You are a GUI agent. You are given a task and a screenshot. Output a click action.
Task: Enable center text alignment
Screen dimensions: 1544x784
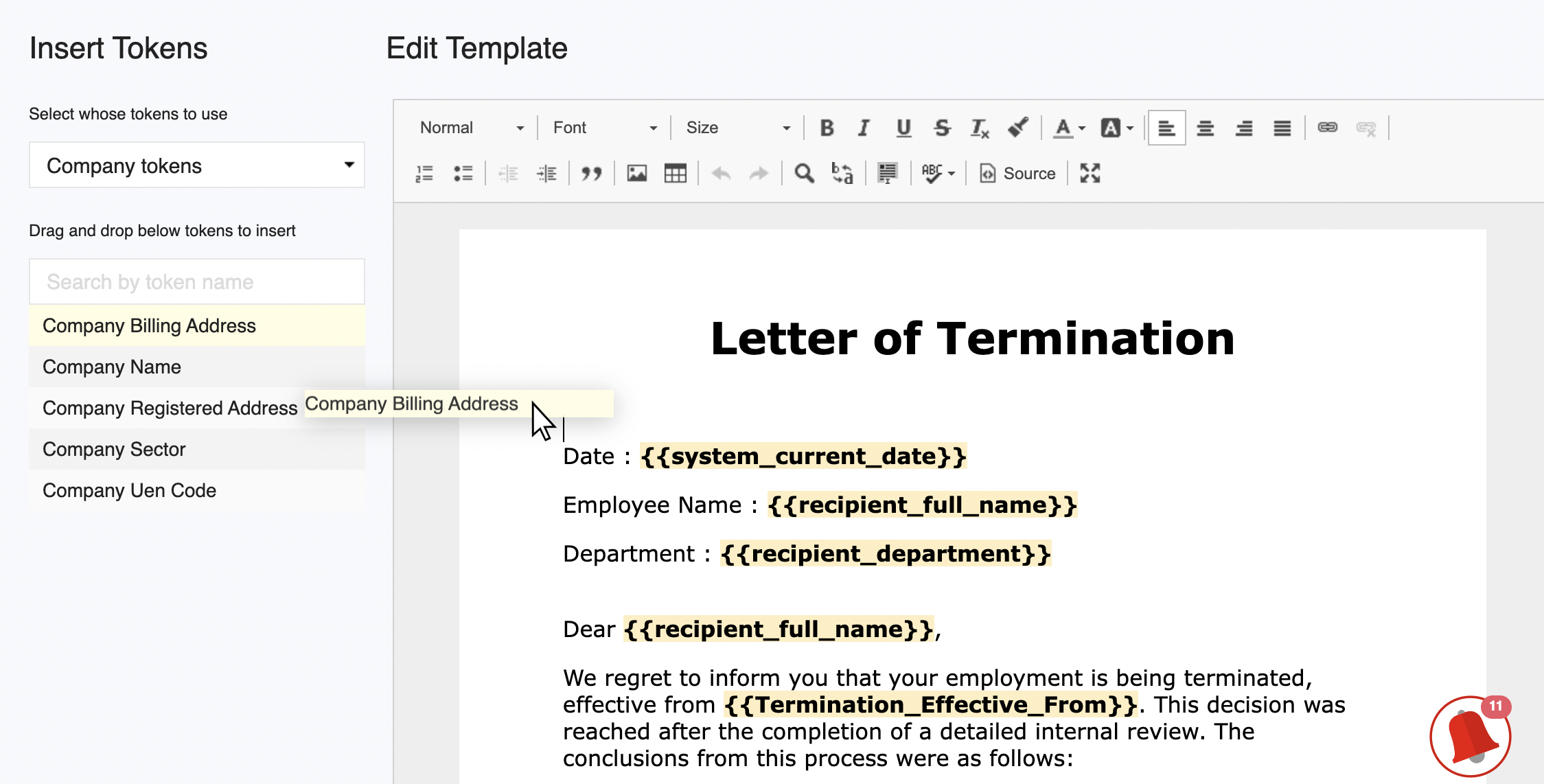coord(1205,128)
